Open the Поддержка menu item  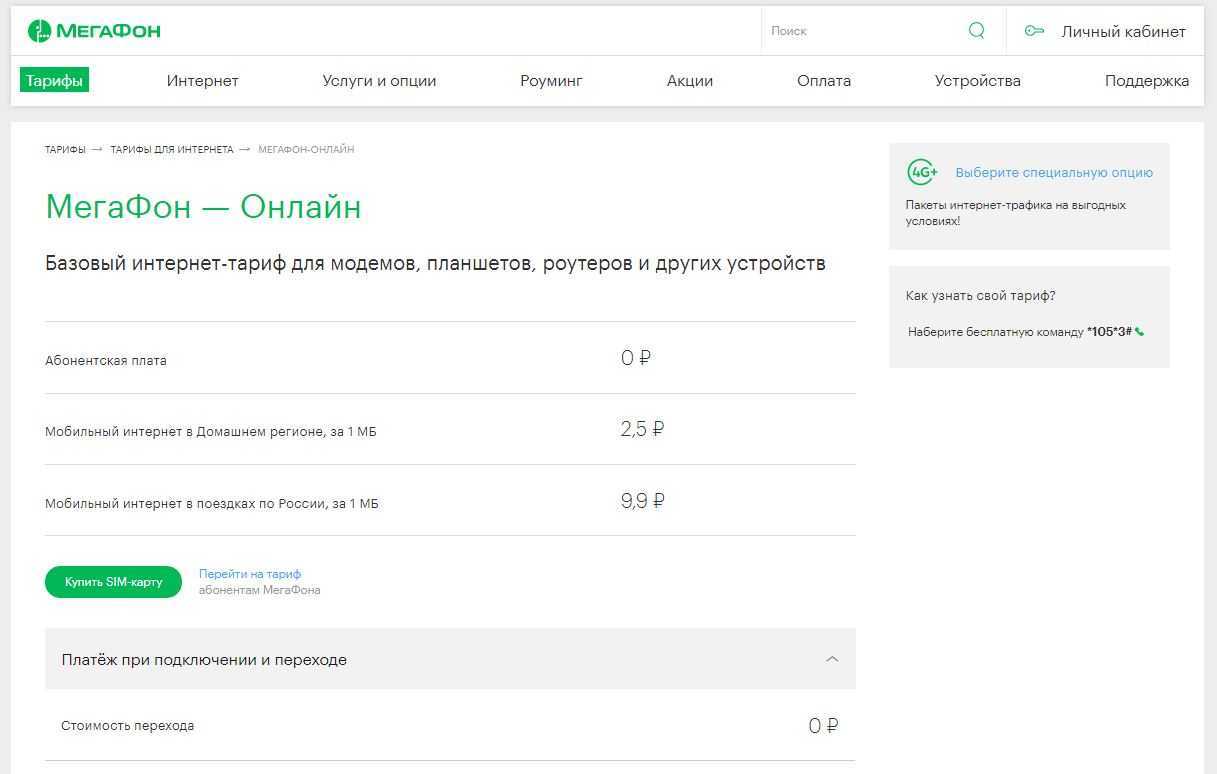pos(1147,81)
